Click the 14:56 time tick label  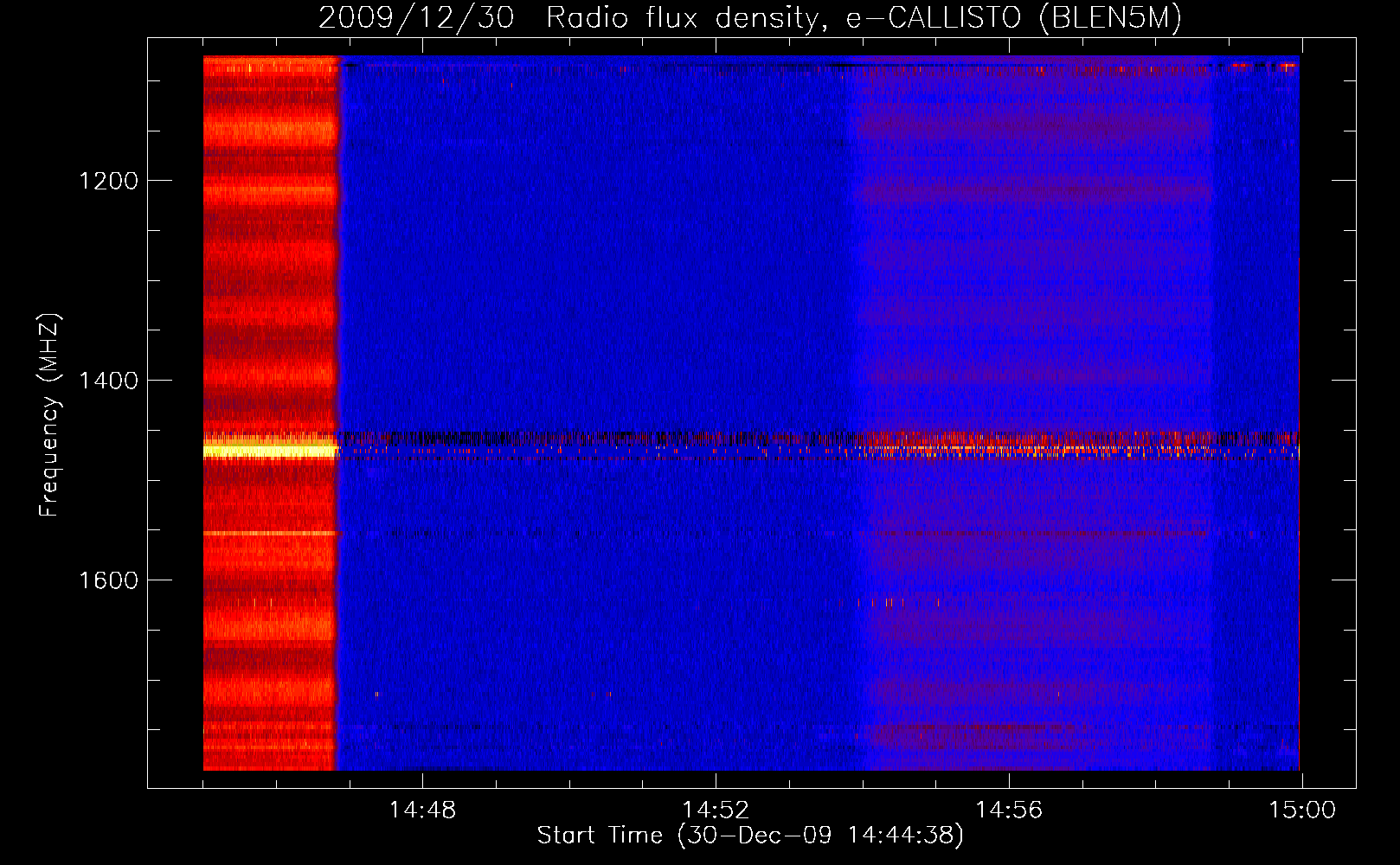pyautogui.click(x=1009, y=811)
